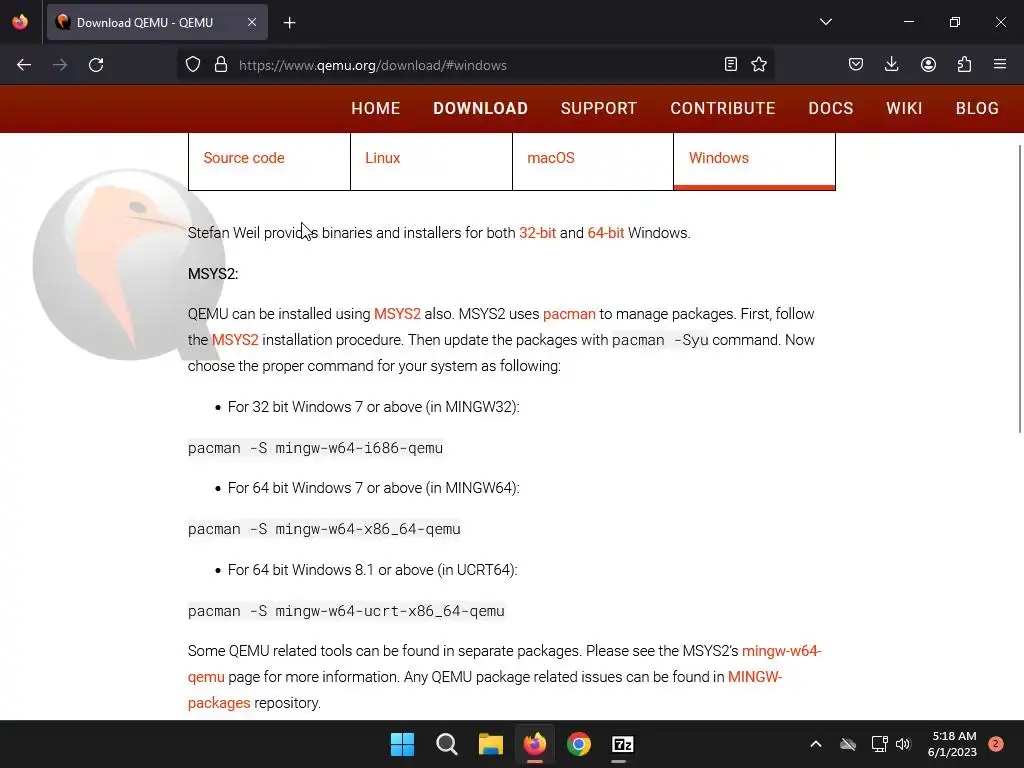Select the Download QEMU - QEMU tab

pos(157,22)
